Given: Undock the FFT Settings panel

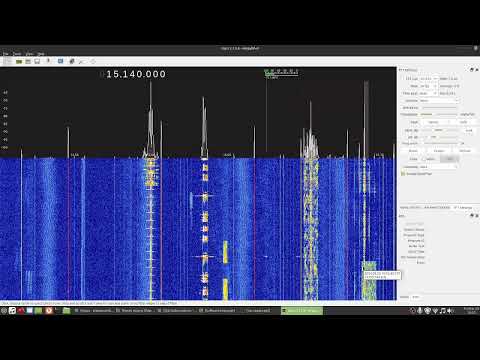Looking at the screenshot, I should pyautogui.click(x=472, y=70).
